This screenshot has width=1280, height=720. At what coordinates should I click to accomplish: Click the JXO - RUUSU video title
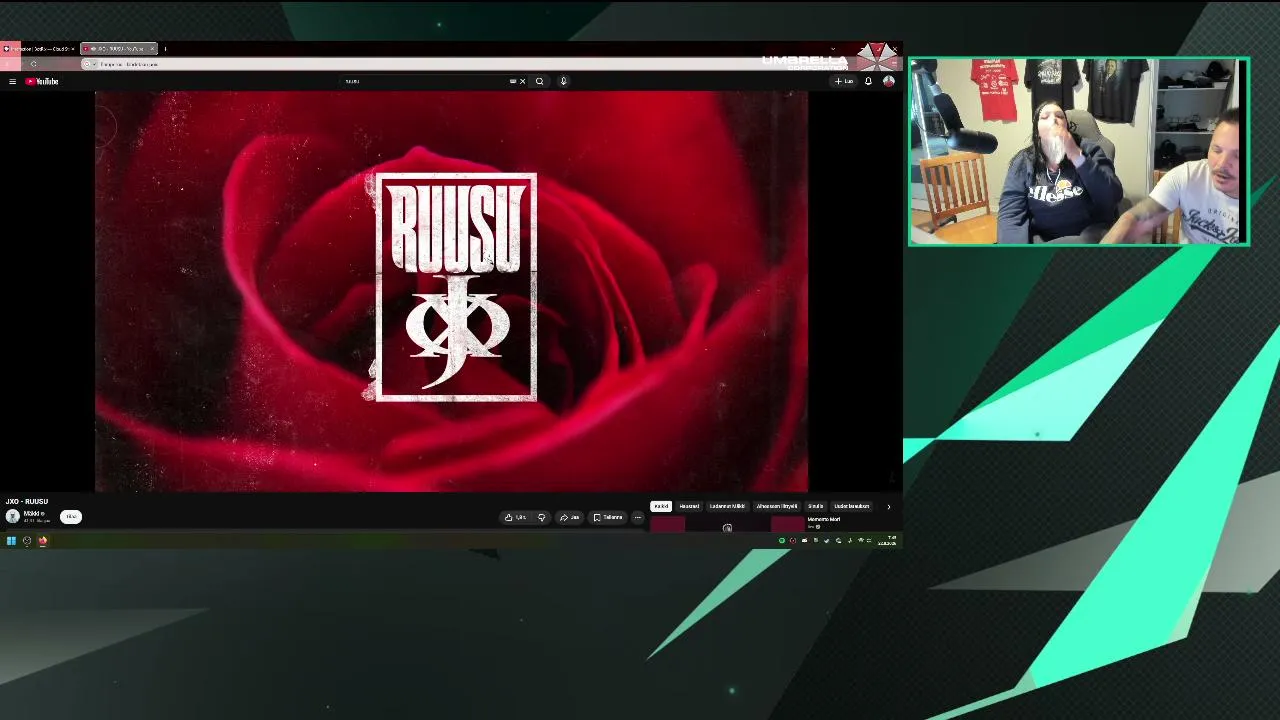[27, 501]
